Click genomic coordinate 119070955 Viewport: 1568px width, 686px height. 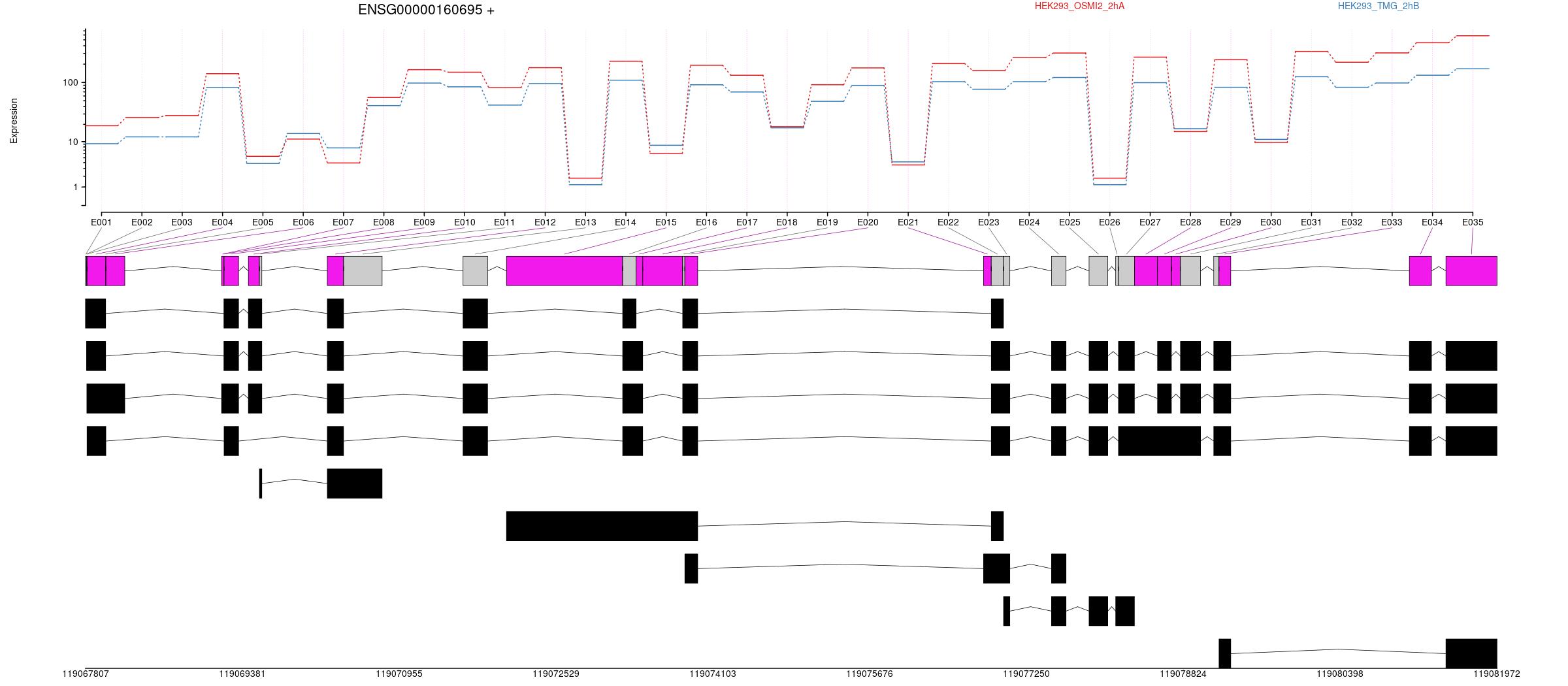(399, 674)
